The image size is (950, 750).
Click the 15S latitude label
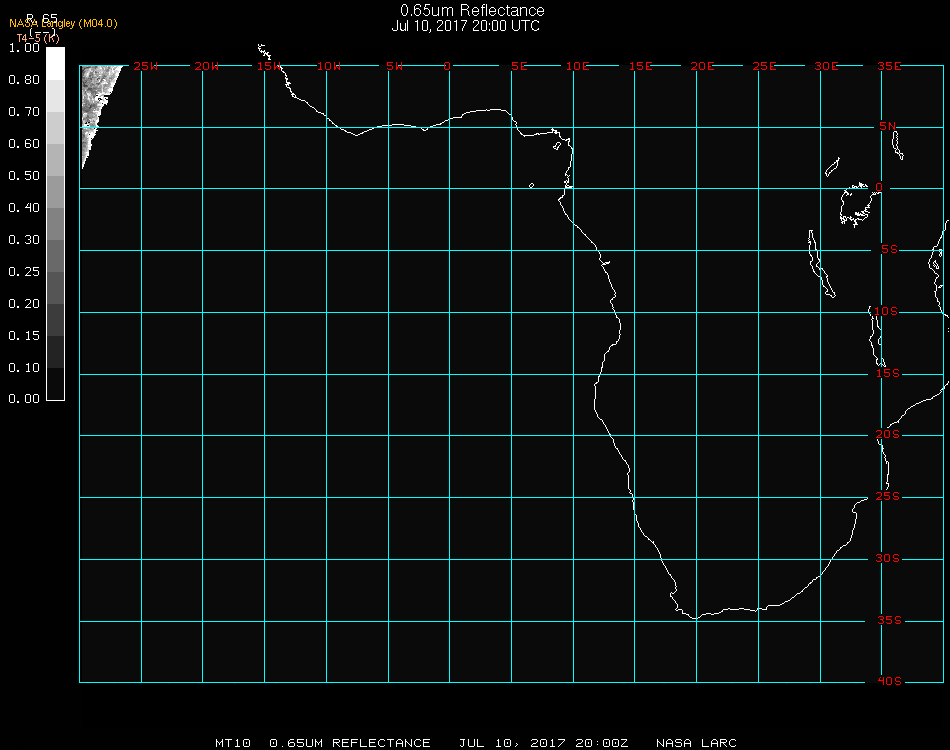pyautogui.click(x=888, y=373)
